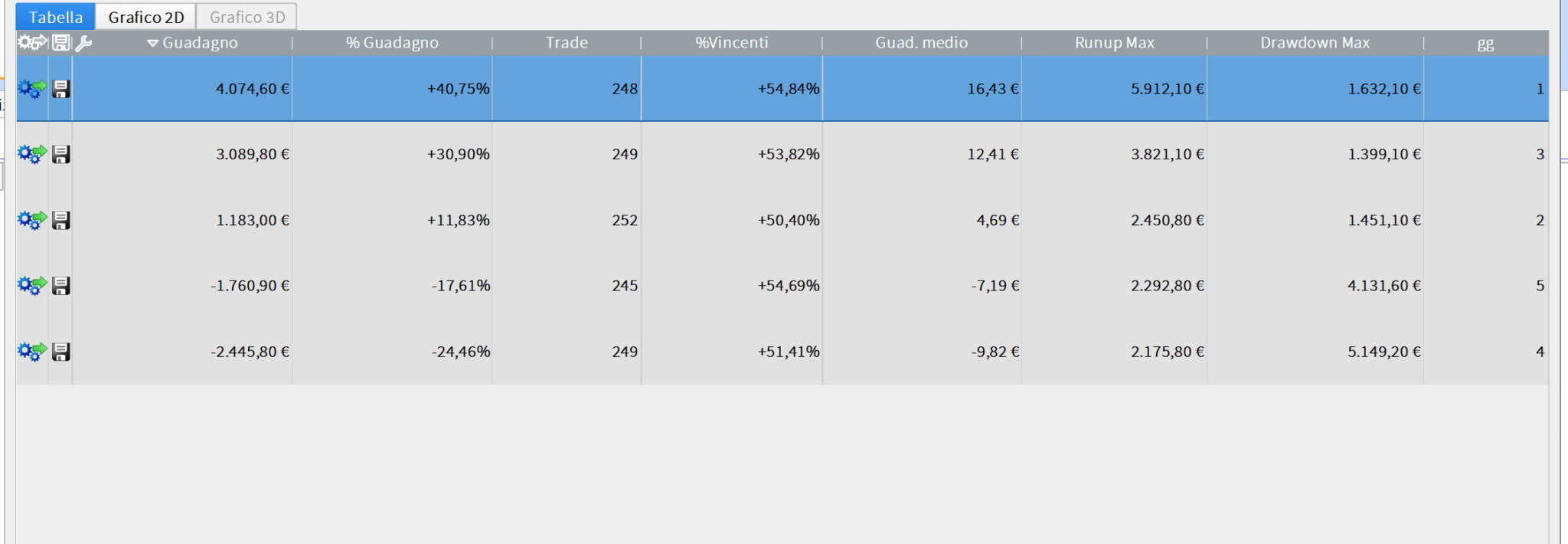Apply parameters of the 3.089,80 € row
This screenshot has width=1568, height=544.
tap(32, 155)
